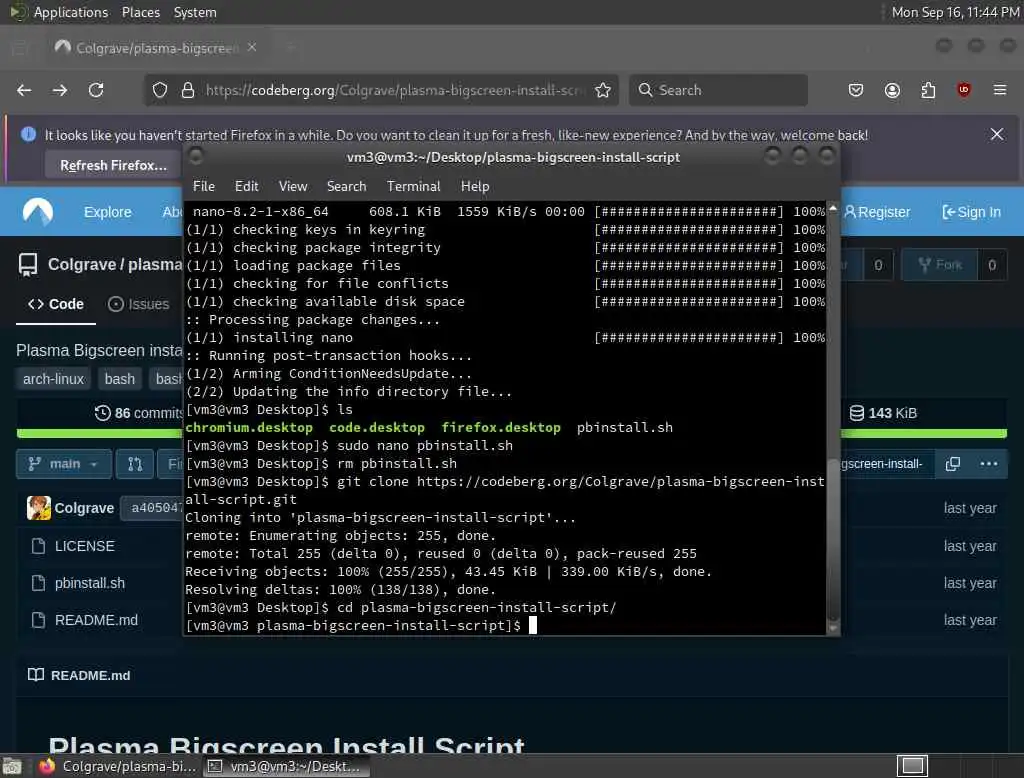This screenshot has height=778, width=1024.
Task: Click the workspace switcher in bottom panel
Action: [912, 766]
